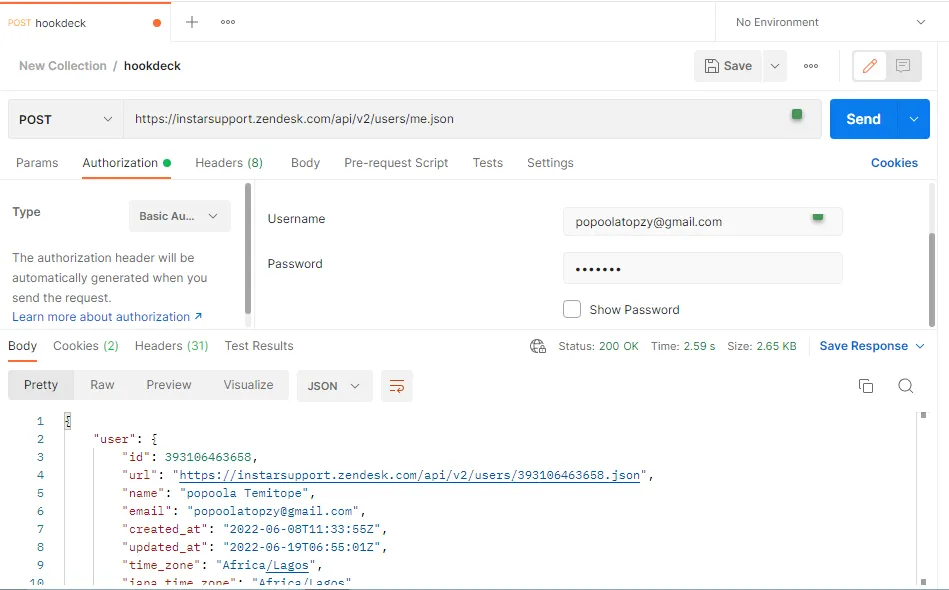Select the POST hookdeck request tab
The height and width of the screenshot is (590, 949).
tap(85, 22)
